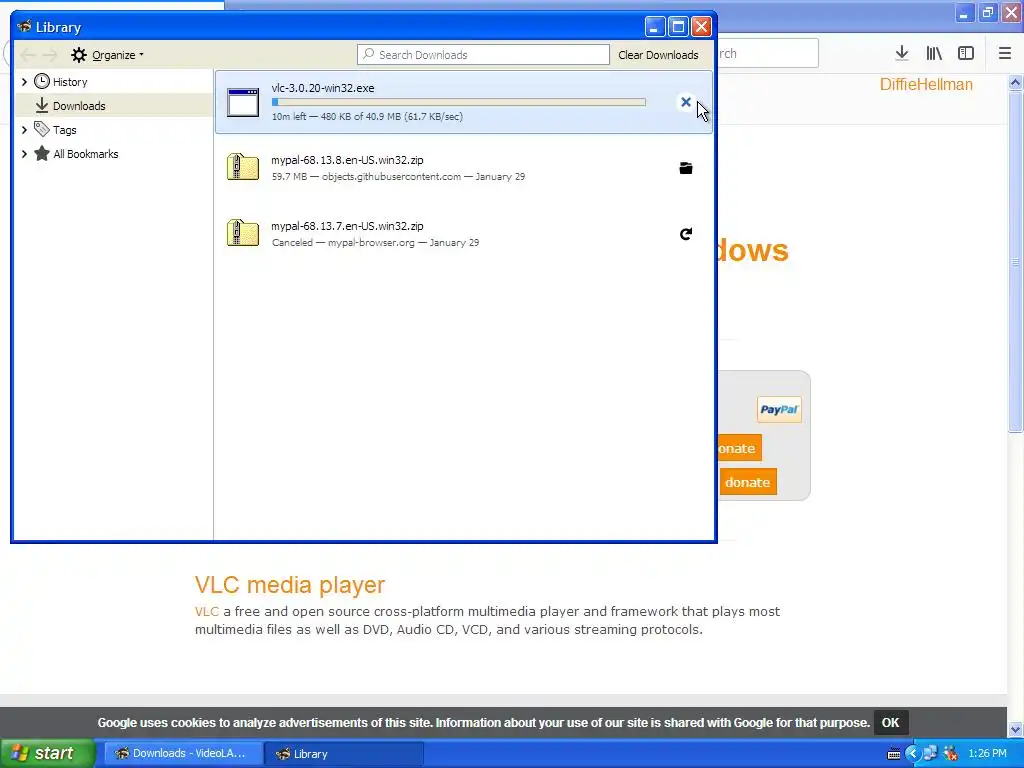Select Downloads in the Library sidebar

(x=79, y=106)
